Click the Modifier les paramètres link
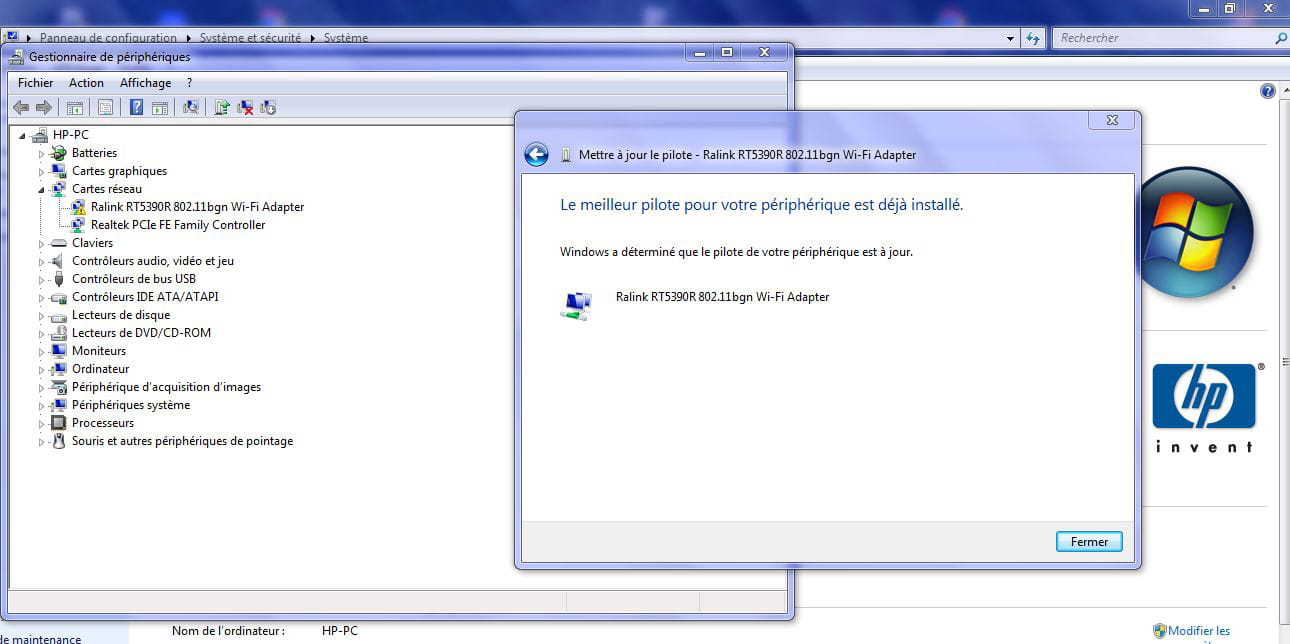The height and width of the screenshot is (644, 1290). pyautogui.click(x=1199, y=631)
